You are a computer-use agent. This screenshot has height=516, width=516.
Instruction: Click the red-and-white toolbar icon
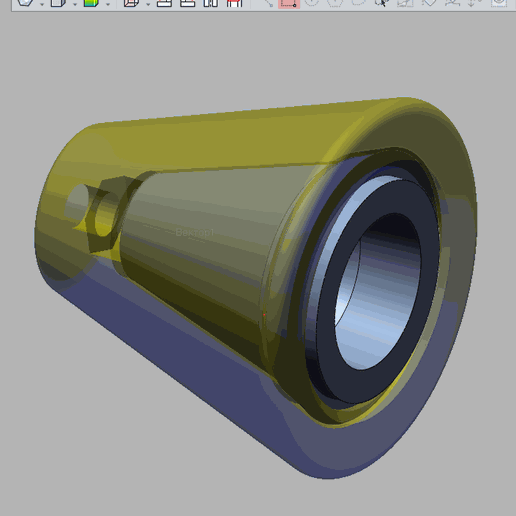point(234,3)
